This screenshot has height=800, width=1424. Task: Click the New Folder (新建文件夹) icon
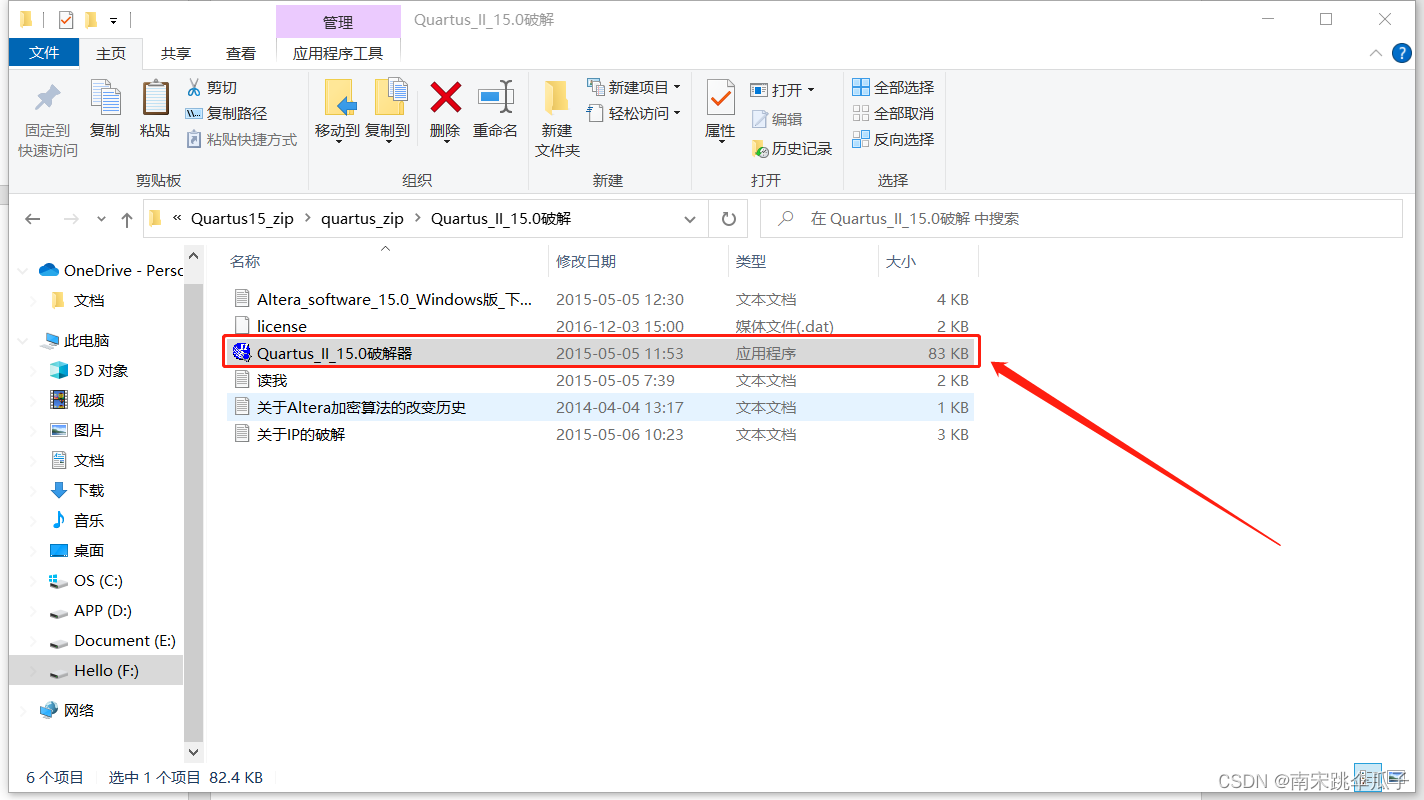tap(557, 98)
